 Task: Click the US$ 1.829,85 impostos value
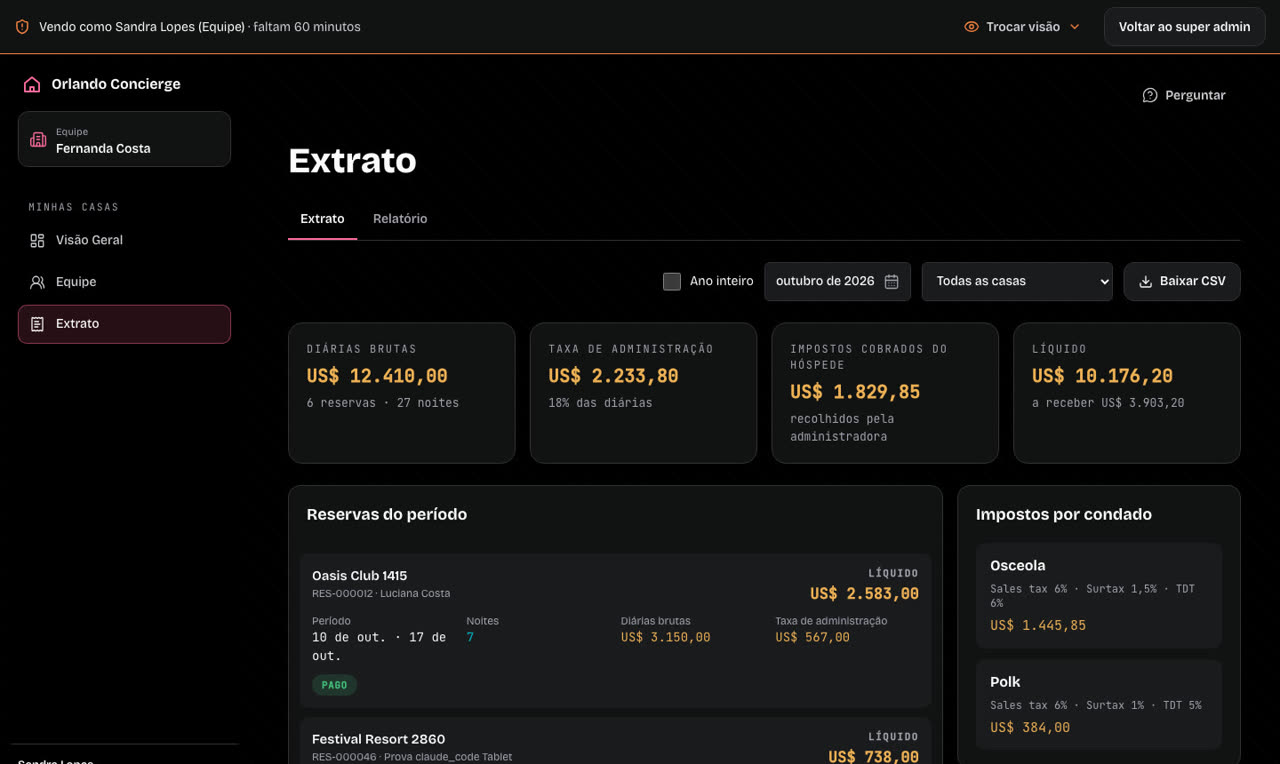855,392
